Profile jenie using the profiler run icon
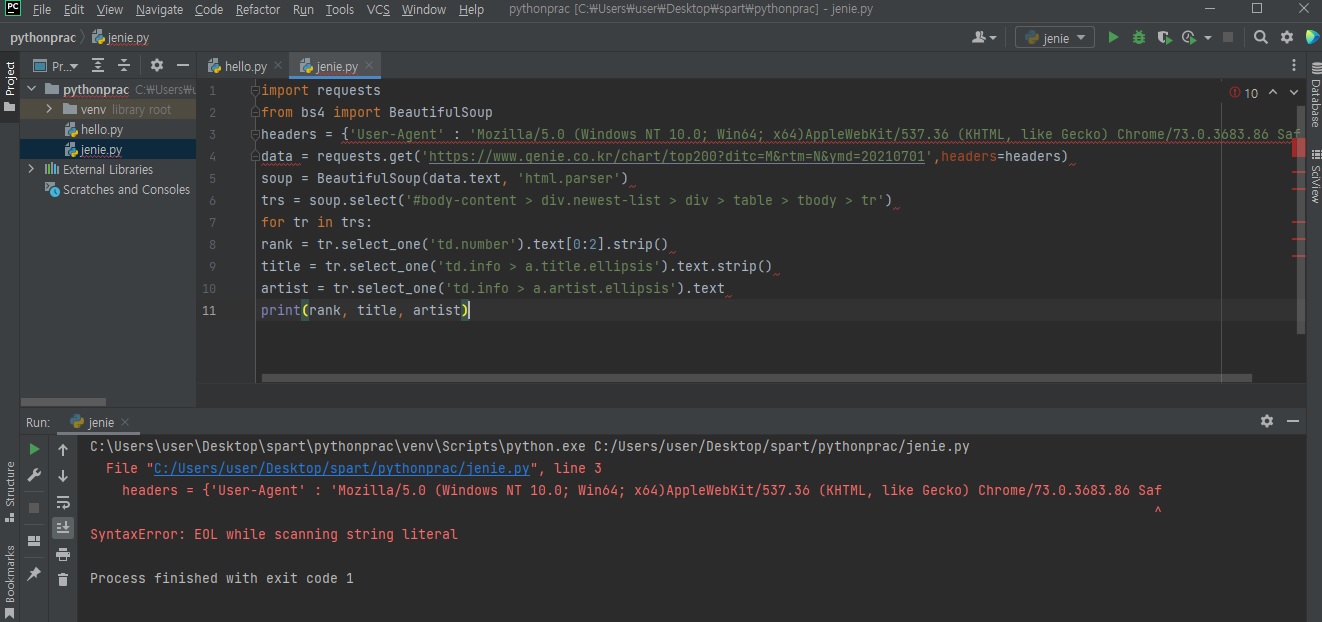This screenshot has width=1322, height=622. [1188, 37]
